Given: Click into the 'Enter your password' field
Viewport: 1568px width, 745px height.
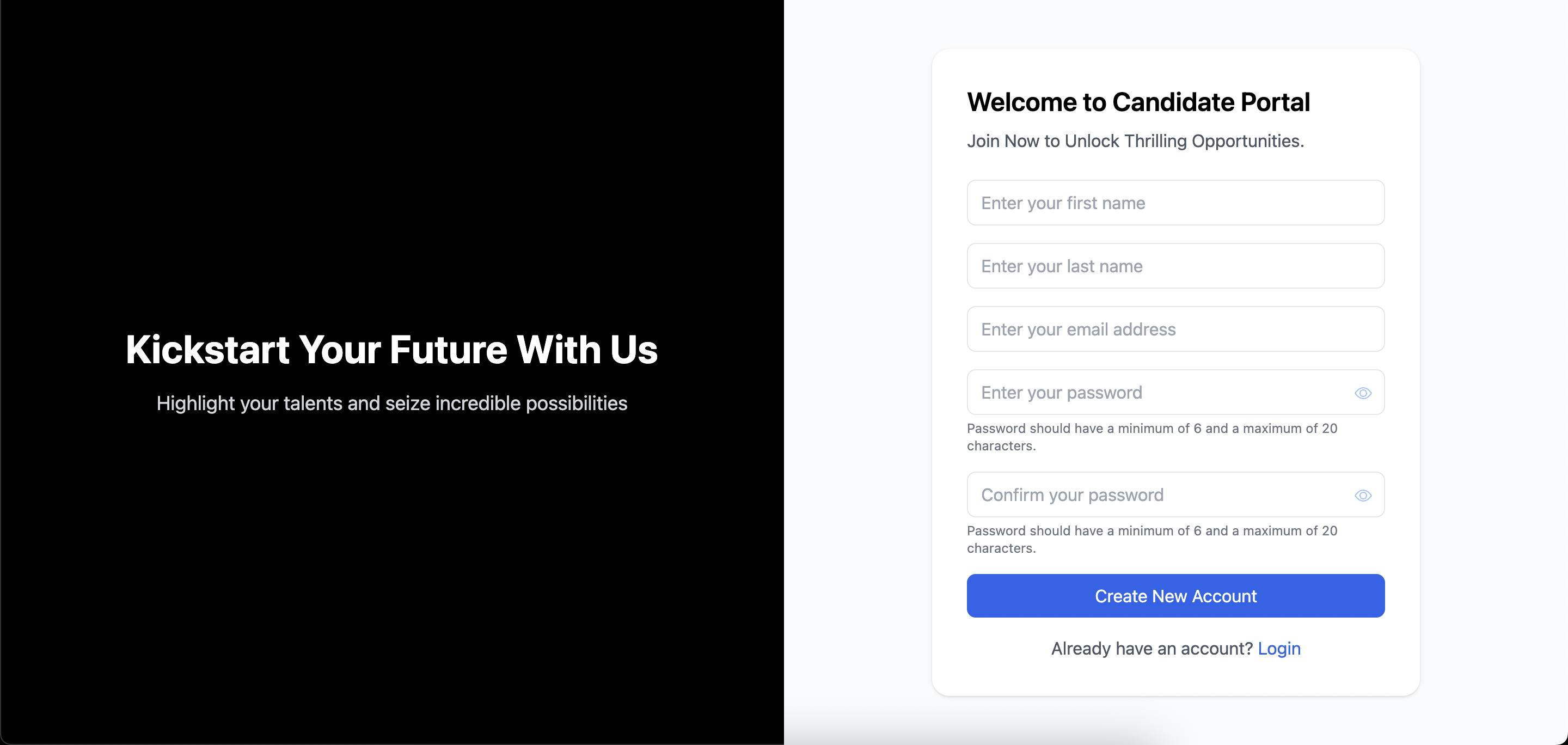Looking at the screenshot, I should [1156, 393].
